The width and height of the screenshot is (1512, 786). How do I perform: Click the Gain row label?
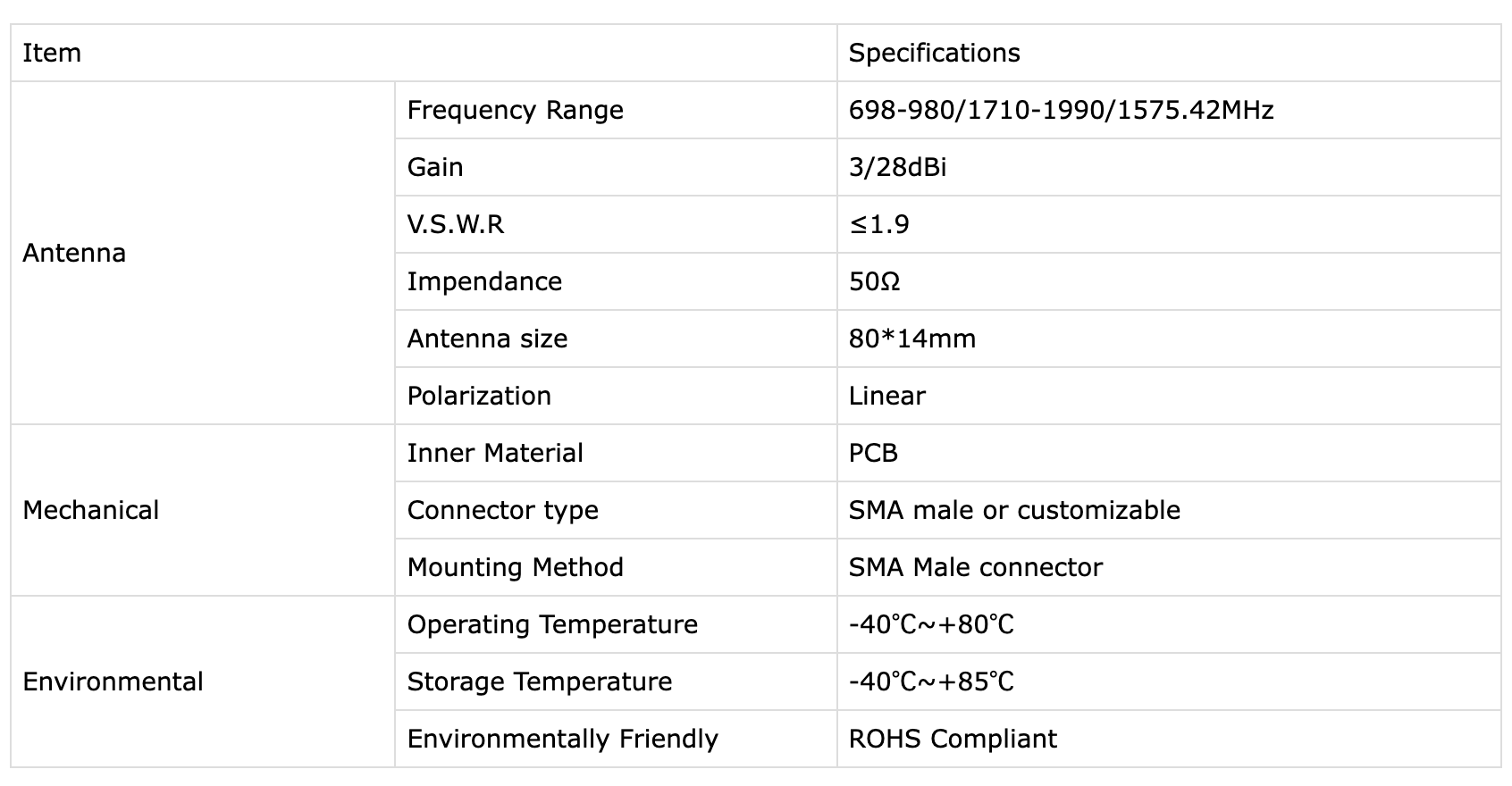pos(435,167)
